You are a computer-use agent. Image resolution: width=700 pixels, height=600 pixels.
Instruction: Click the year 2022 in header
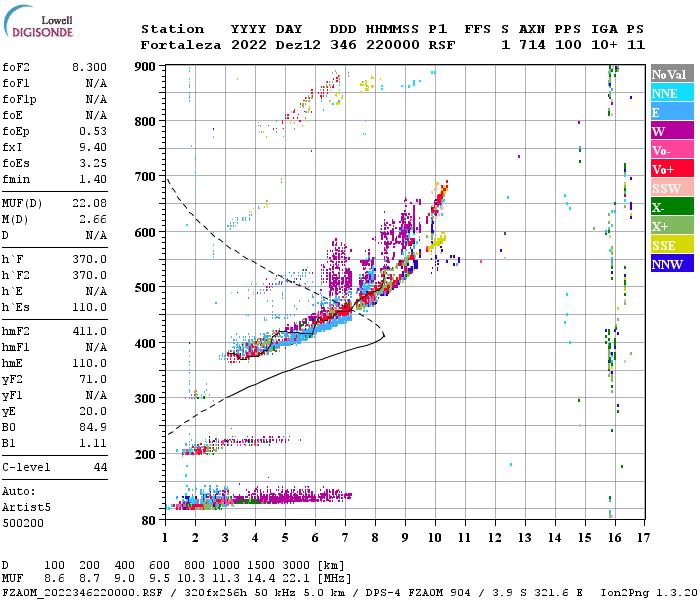(x=249, y=45)
